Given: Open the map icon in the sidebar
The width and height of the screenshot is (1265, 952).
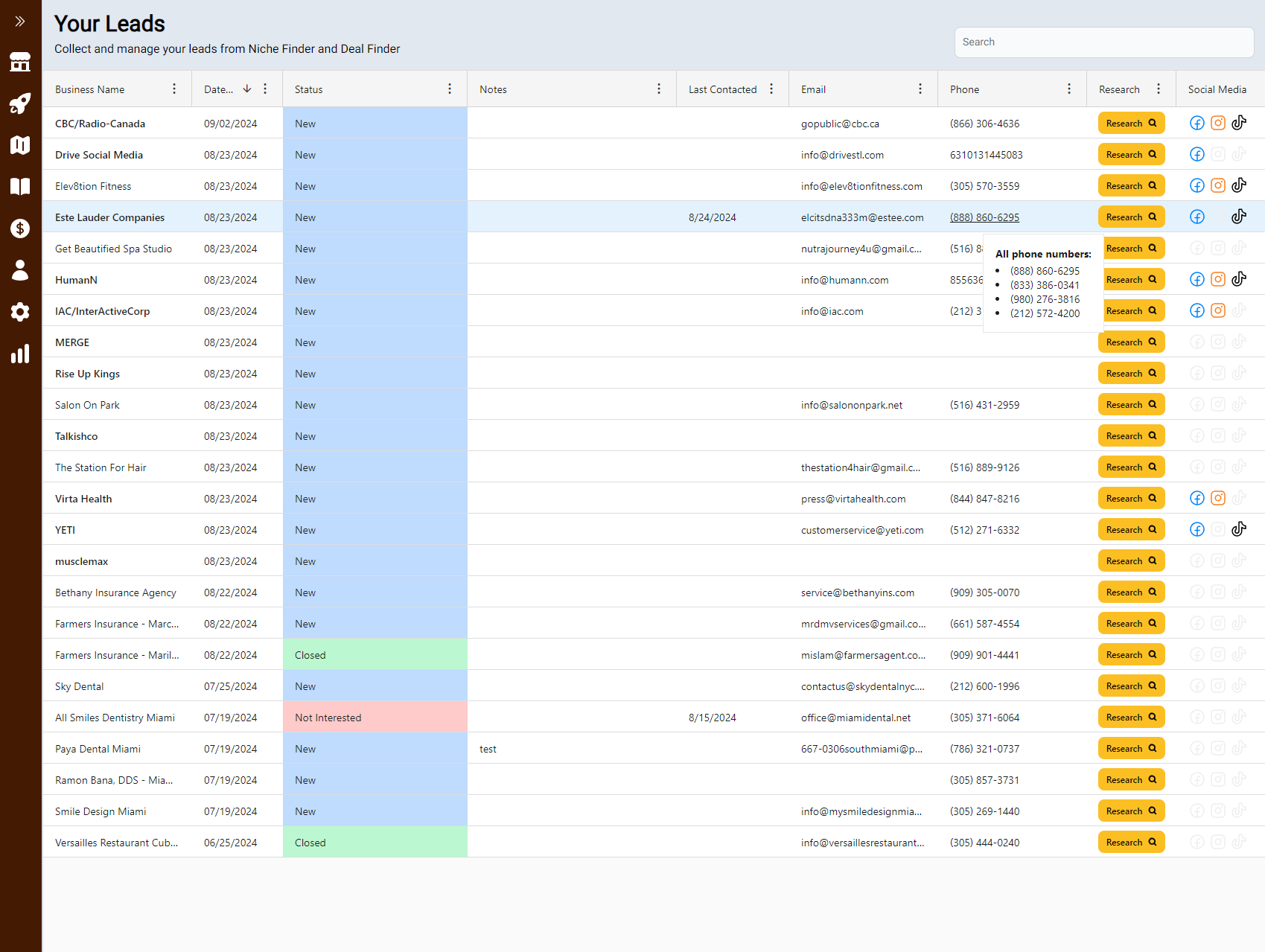Looking at the screenshot, I should [x=20, y=145].
